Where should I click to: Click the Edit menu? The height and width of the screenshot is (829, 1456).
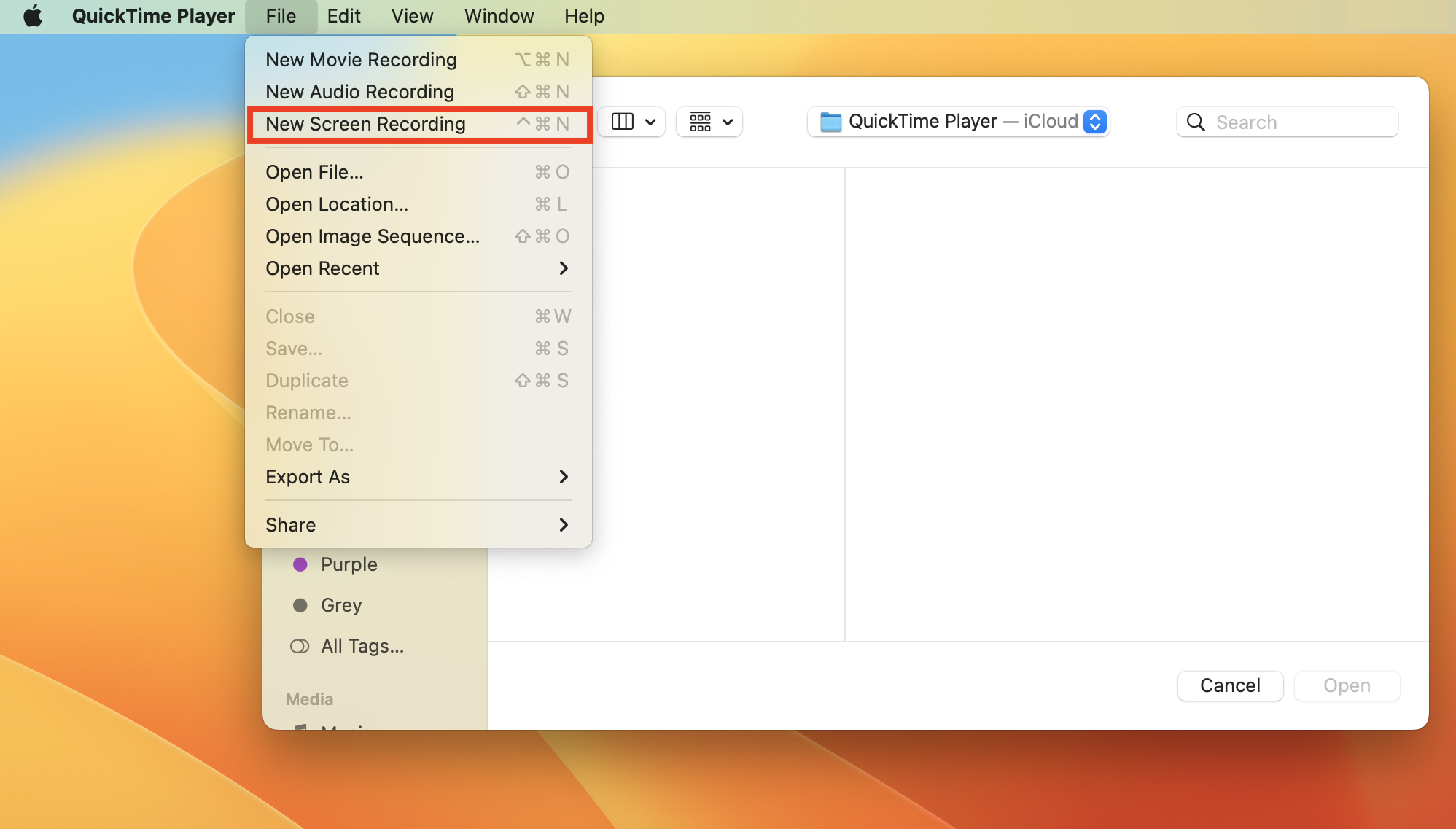(343, 16)
